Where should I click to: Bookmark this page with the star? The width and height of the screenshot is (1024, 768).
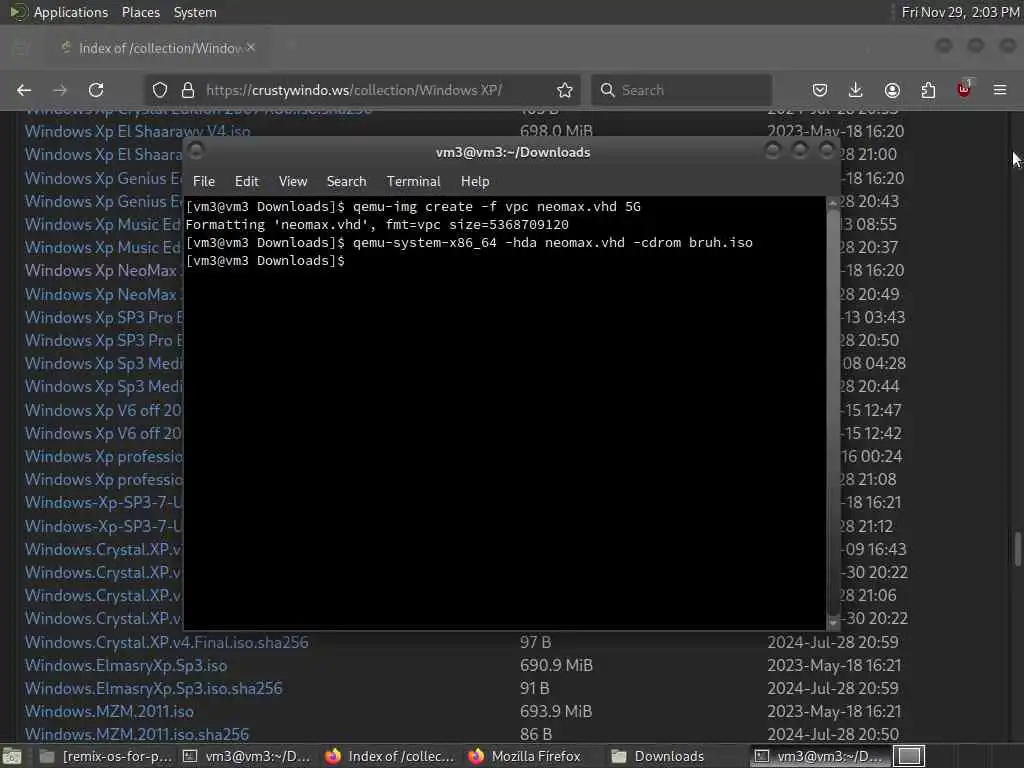[x=565, y=90]
